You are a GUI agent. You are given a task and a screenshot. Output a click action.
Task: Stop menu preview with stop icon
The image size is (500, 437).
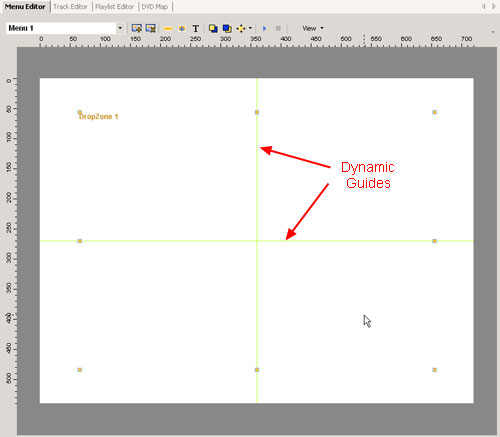tap(278, 28)
